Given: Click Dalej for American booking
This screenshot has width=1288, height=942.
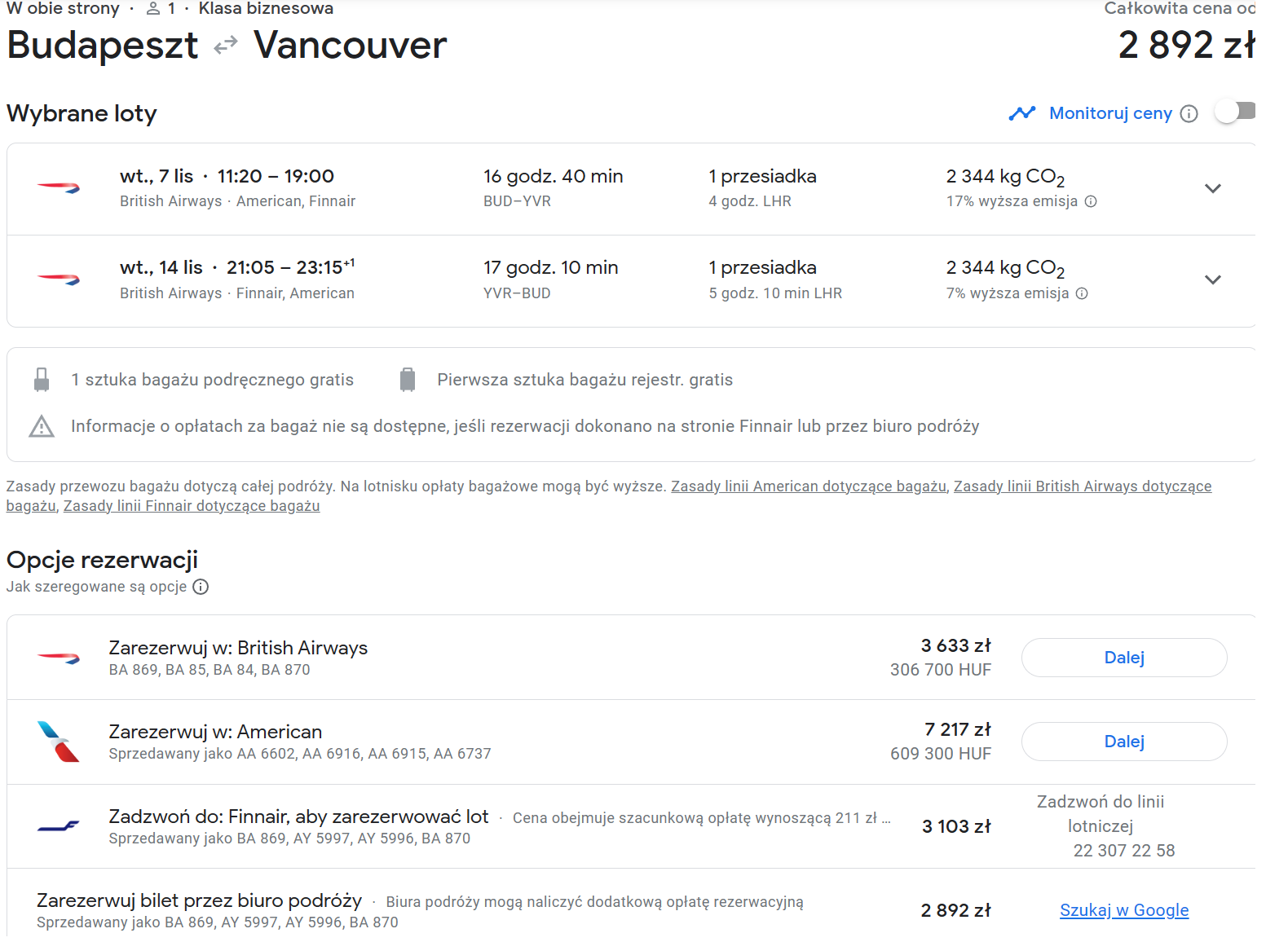Looking at the screenshot, I should click(x=1124, y=742).
